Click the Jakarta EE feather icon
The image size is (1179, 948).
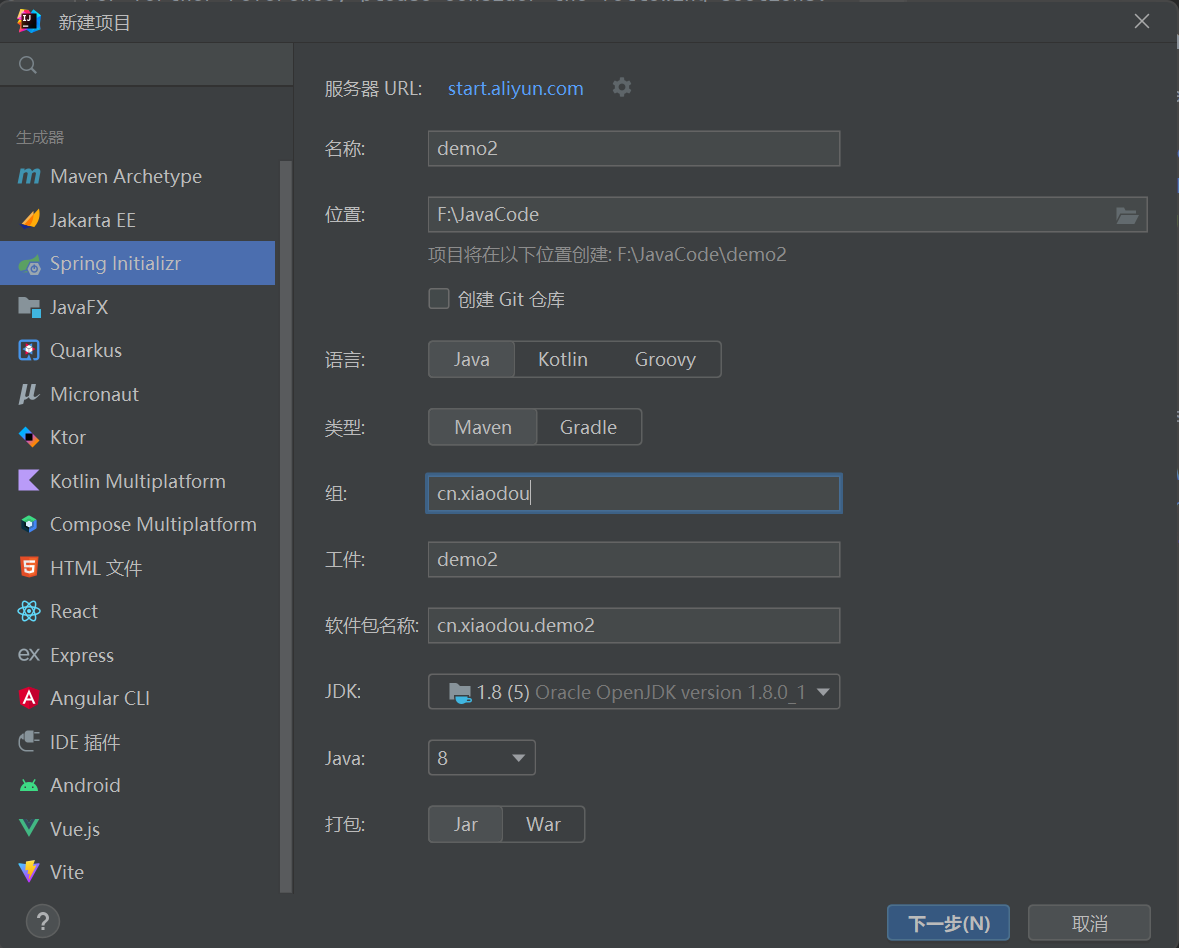(30, 220)
